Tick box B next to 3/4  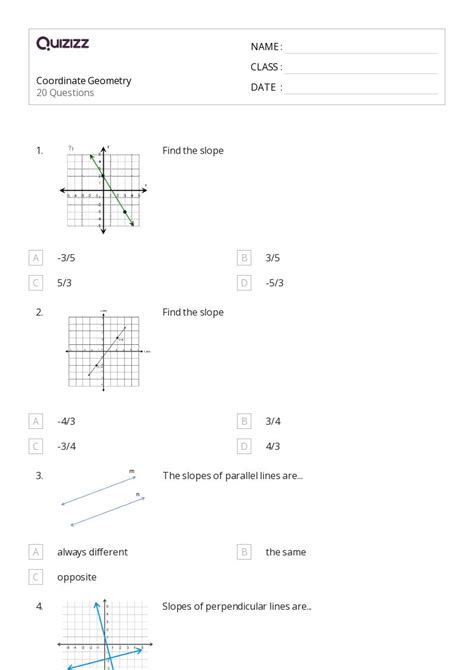tap(244, 421)
